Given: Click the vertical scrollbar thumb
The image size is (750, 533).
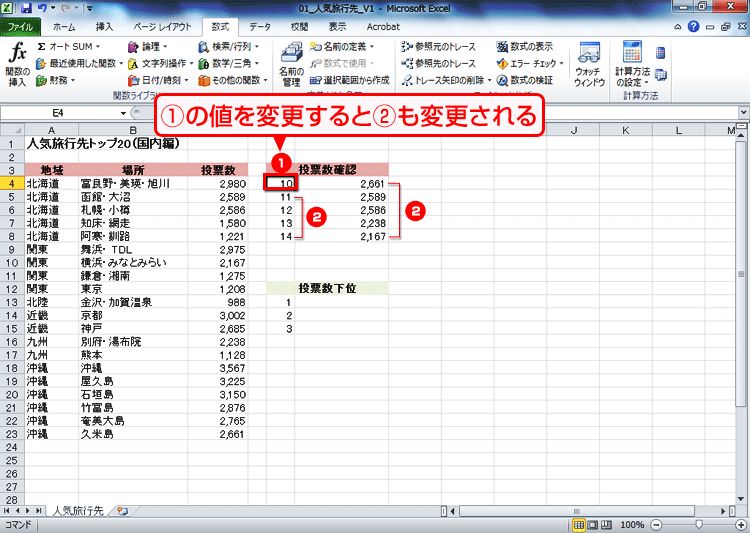Looking at the screenshot, I should pyautogui.click(x=741, y=275).
